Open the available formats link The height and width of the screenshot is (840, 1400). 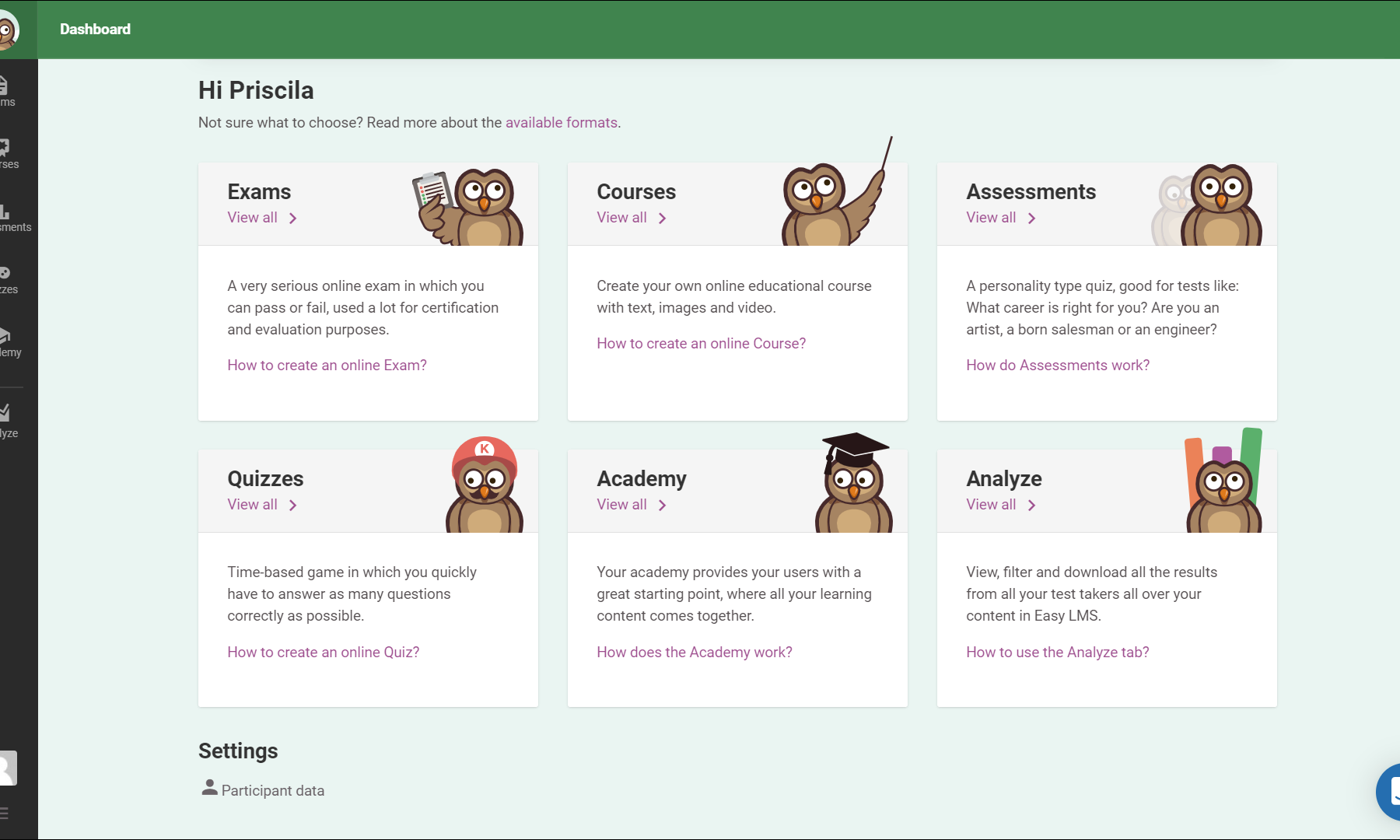coord(561,123)
